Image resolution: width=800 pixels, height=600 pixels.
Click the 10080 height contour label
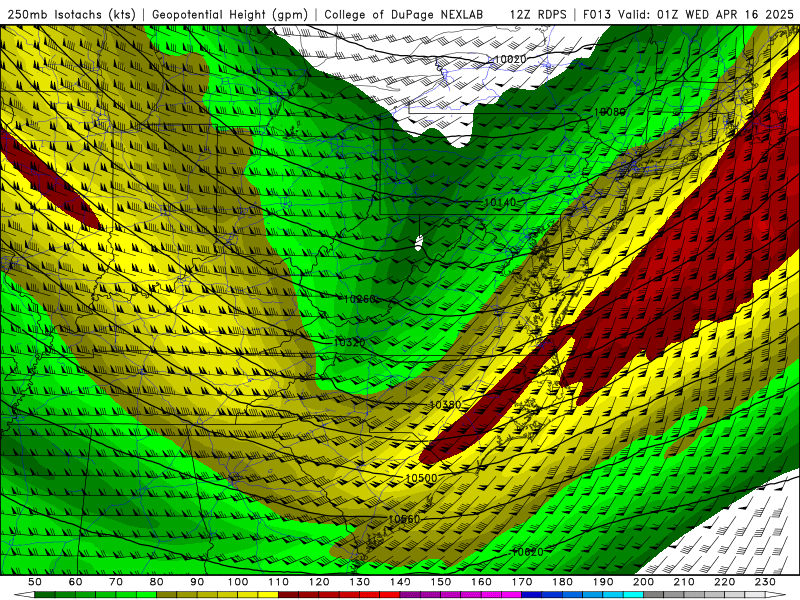coord(610,111)
